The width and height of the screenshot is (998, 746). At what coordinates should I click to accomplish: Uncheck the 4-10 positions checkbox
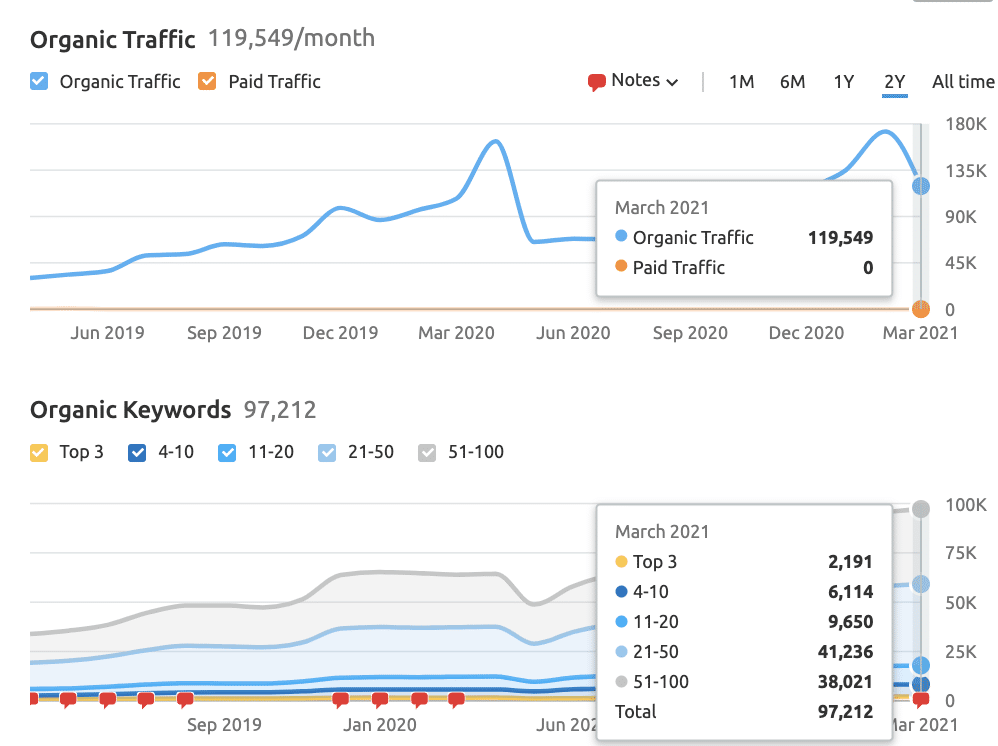(x=138, y=452)
